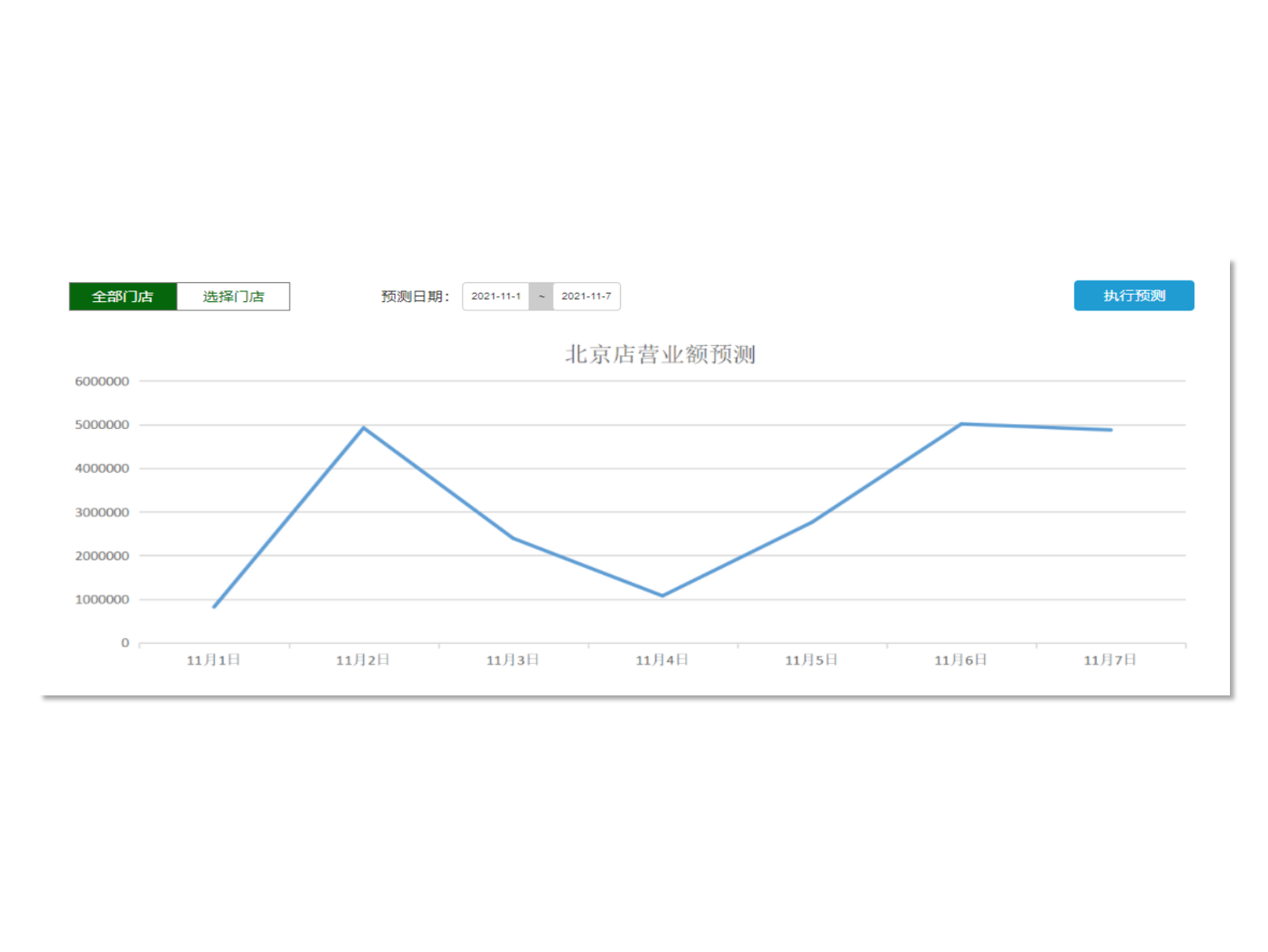The height and width of the screenshot is (952, 1268).
Task: Click the line's data point for 11月6日
Action: [961, 424]
